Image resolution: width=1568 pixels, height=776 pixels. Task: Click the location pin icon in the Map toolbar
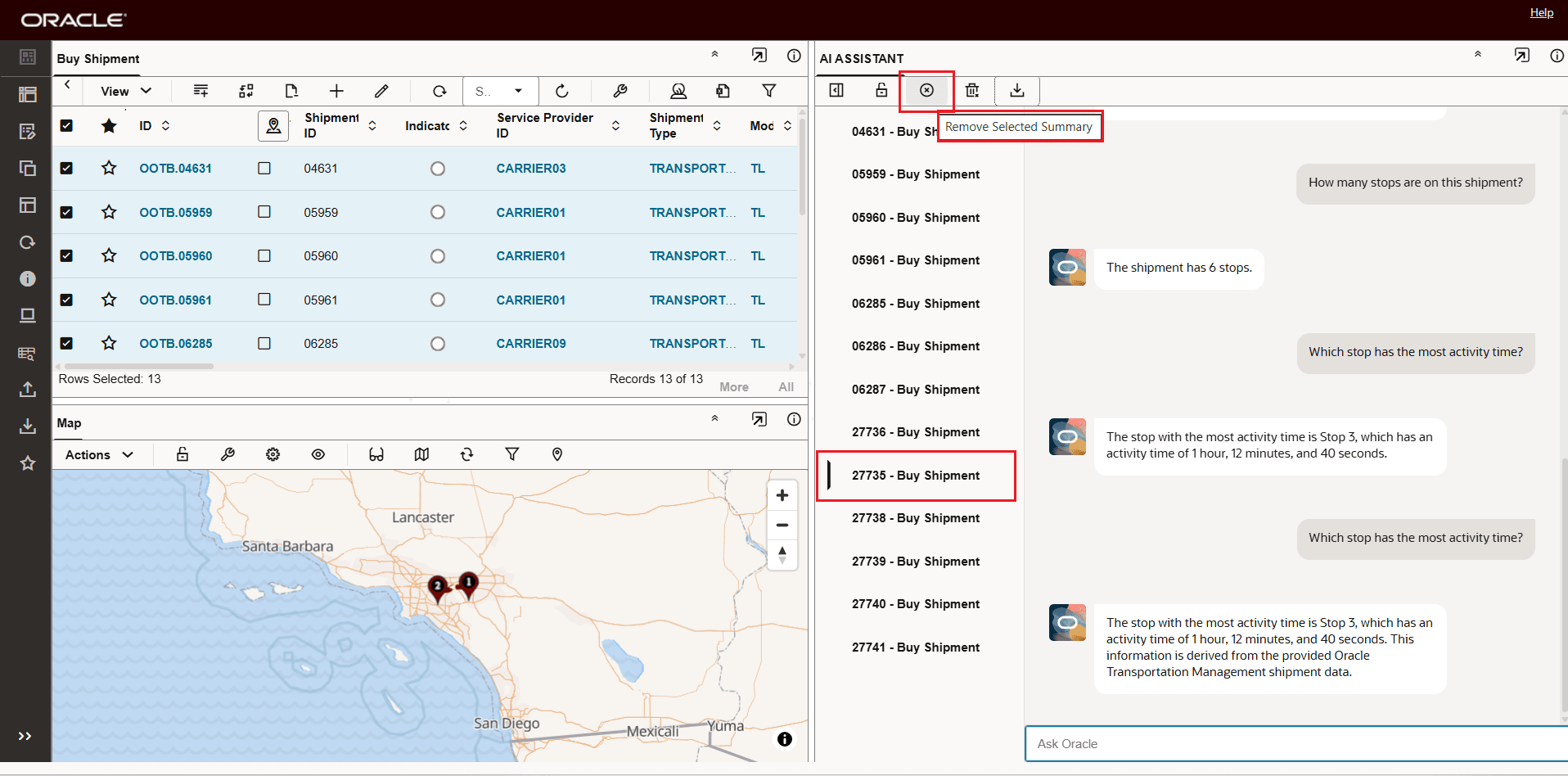click(x=557, y=454)
